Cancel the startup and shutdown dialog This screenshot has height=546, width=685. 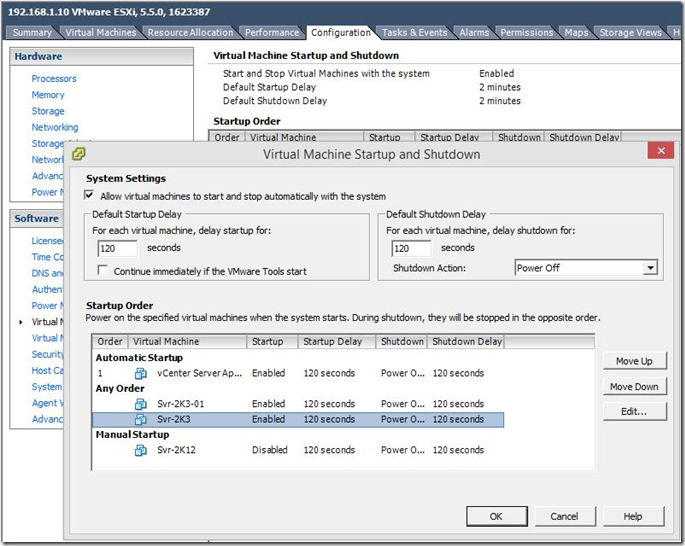pos(565,516)
